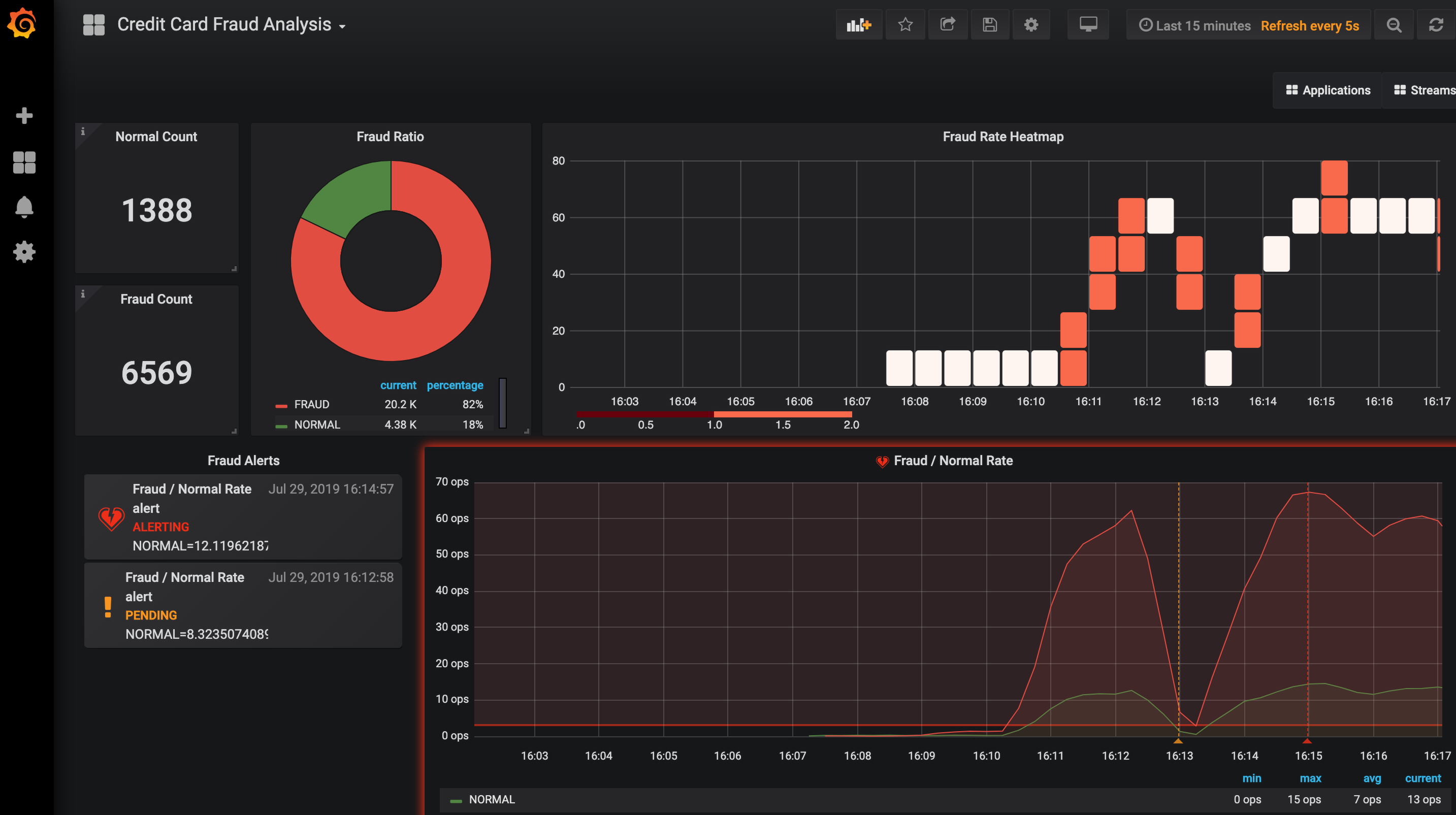Toggle FRAUD series in Fraud Ratio legend
This screenshot has height=815, width=1456.
[311, 405]
